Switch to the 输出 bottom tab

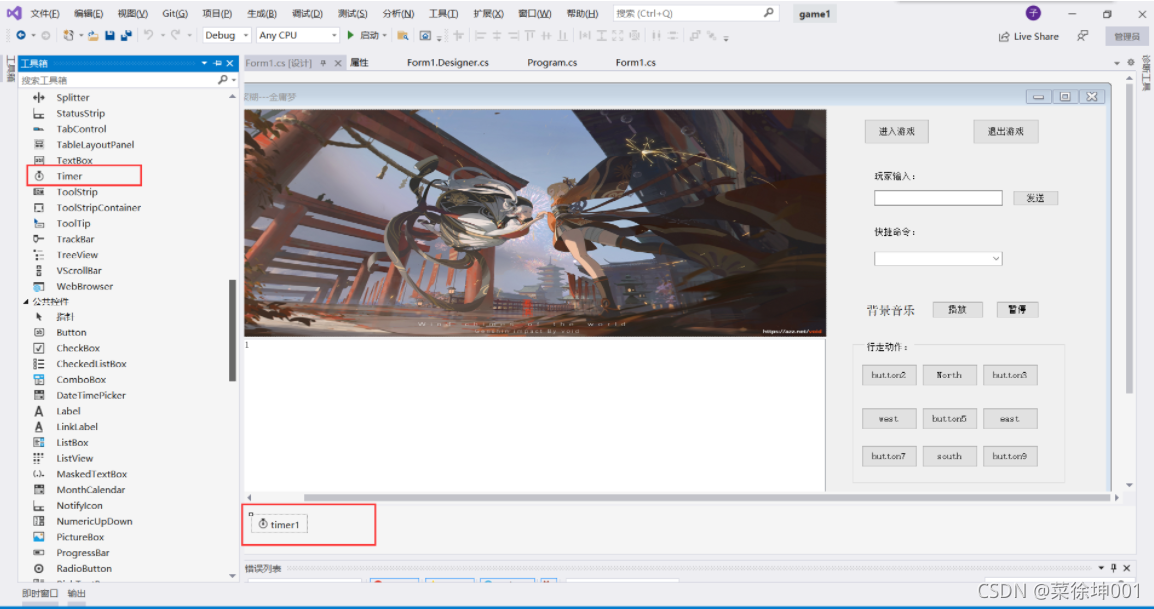point(77,594)
